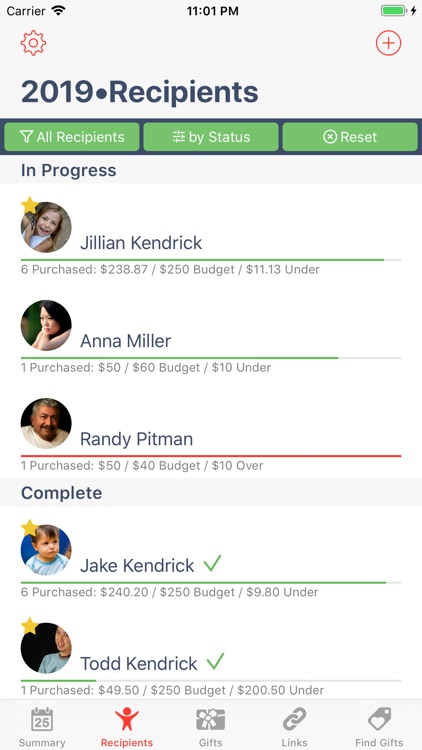Tap the star on Jillian Kendrick's photo
This screenshot has height=750, width=422.
click(30, 205)
